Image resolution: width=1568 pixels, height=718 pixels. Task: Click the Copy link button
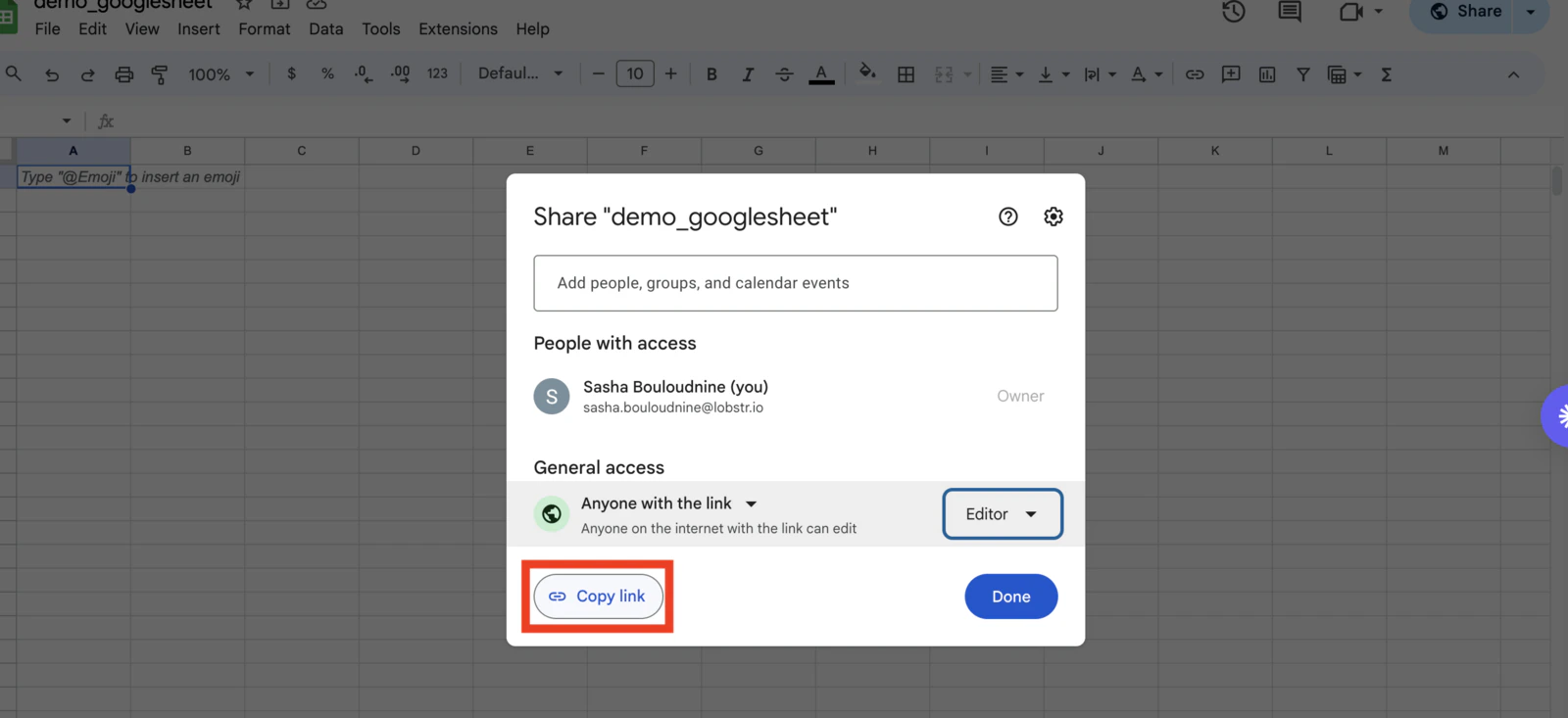[598, 597]
